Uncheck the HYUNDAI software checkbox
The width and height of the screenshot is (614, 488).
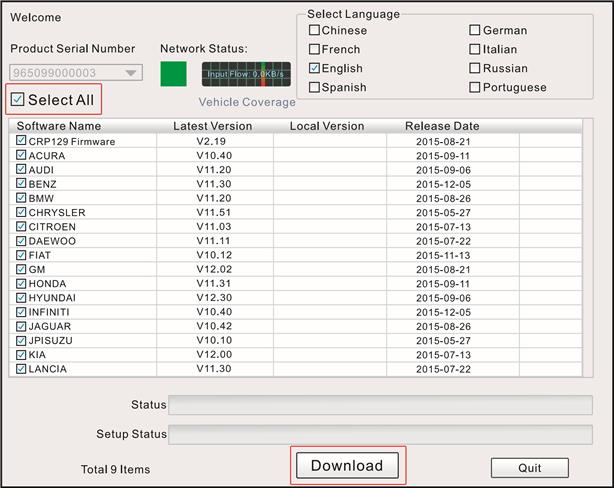pyautogui.click(x=21, y=298)
